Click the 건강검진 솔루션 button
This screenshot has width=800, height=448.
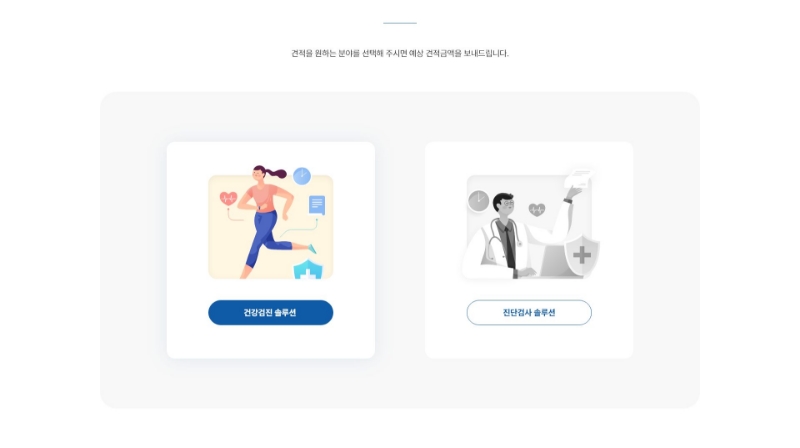tap(270, 312)
